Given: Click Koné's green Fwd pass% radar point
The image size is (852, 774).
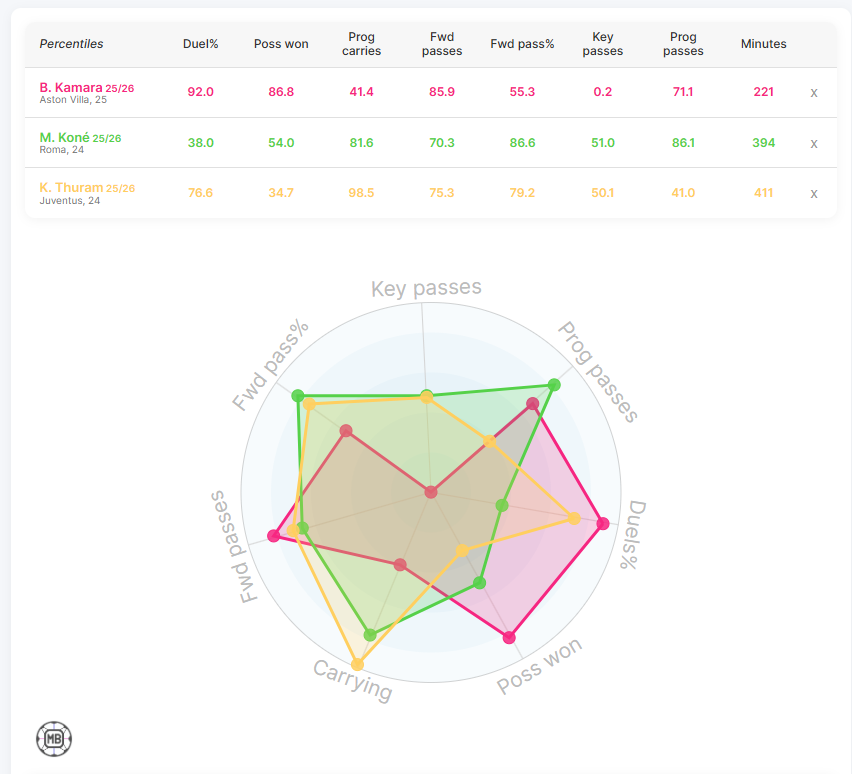Looking at the screenshot, I should pyautogui.click(x=297, y=396).
